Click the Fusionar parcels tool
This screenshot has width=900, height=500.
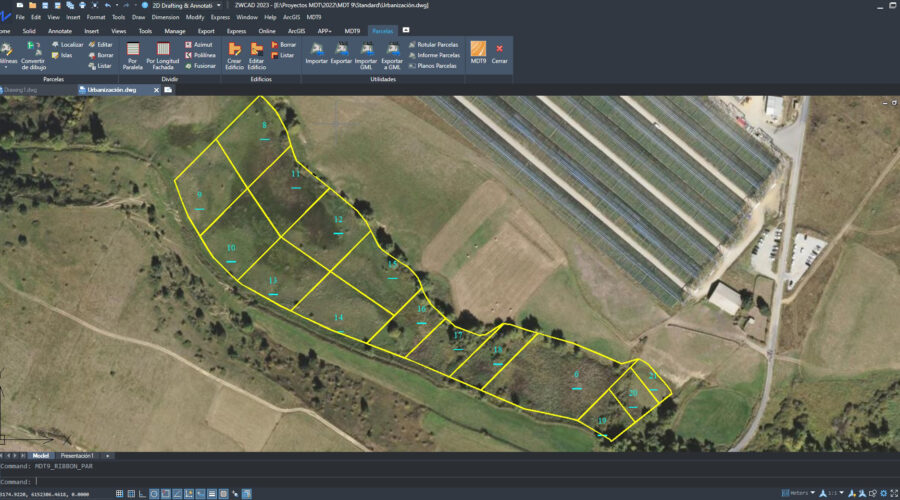coord(200,66)
